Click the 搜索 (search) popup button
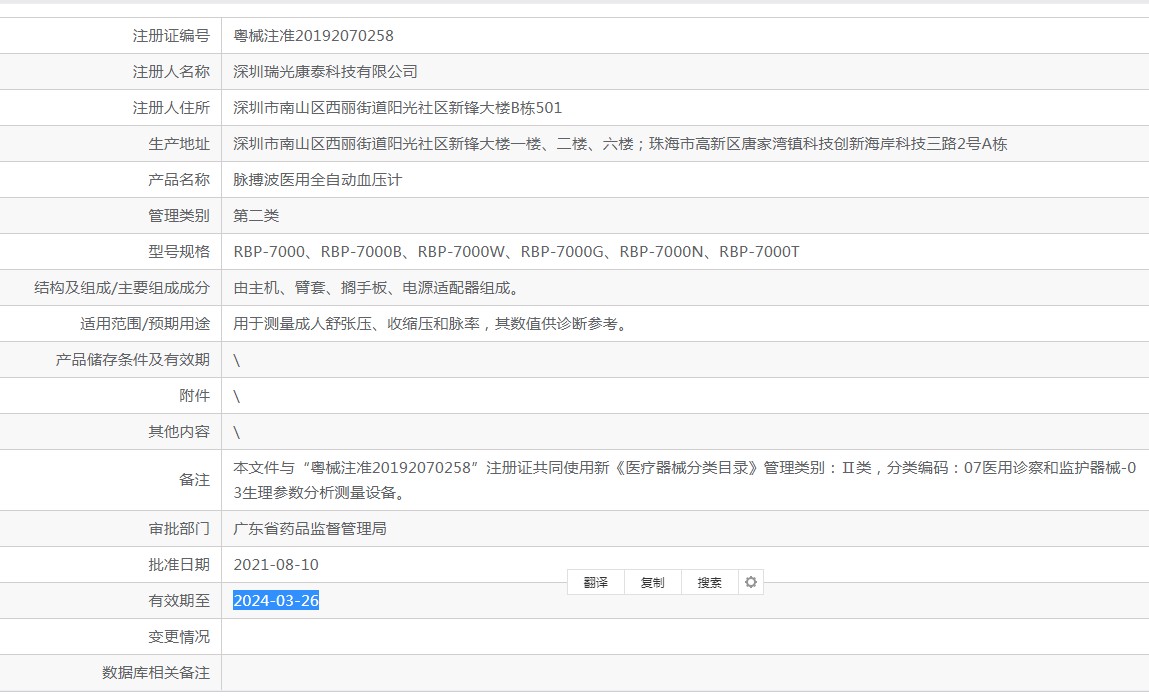The width and height of the screenshot is (1149, 696). [x=709, y=582]
